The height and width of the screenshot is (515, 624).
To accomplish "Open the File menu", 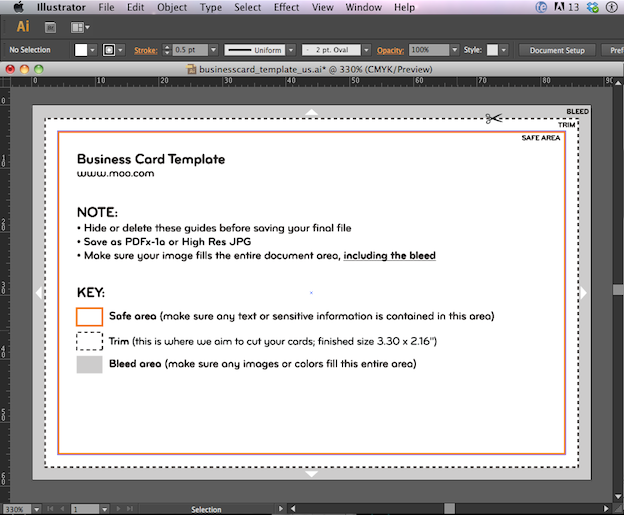I will [106, 7].
